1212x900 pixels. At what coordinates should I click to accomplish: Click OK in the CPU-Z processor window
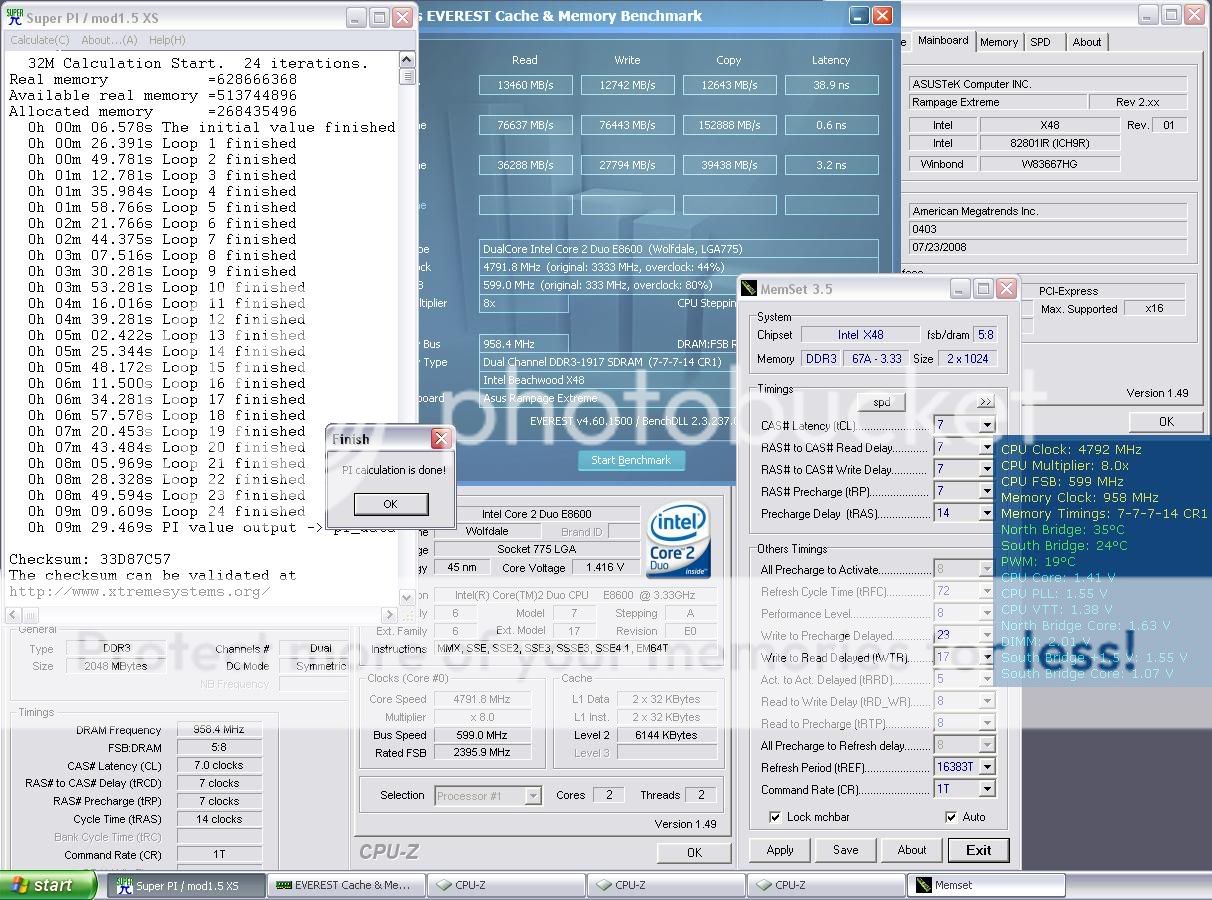click(x=694, y=853)
